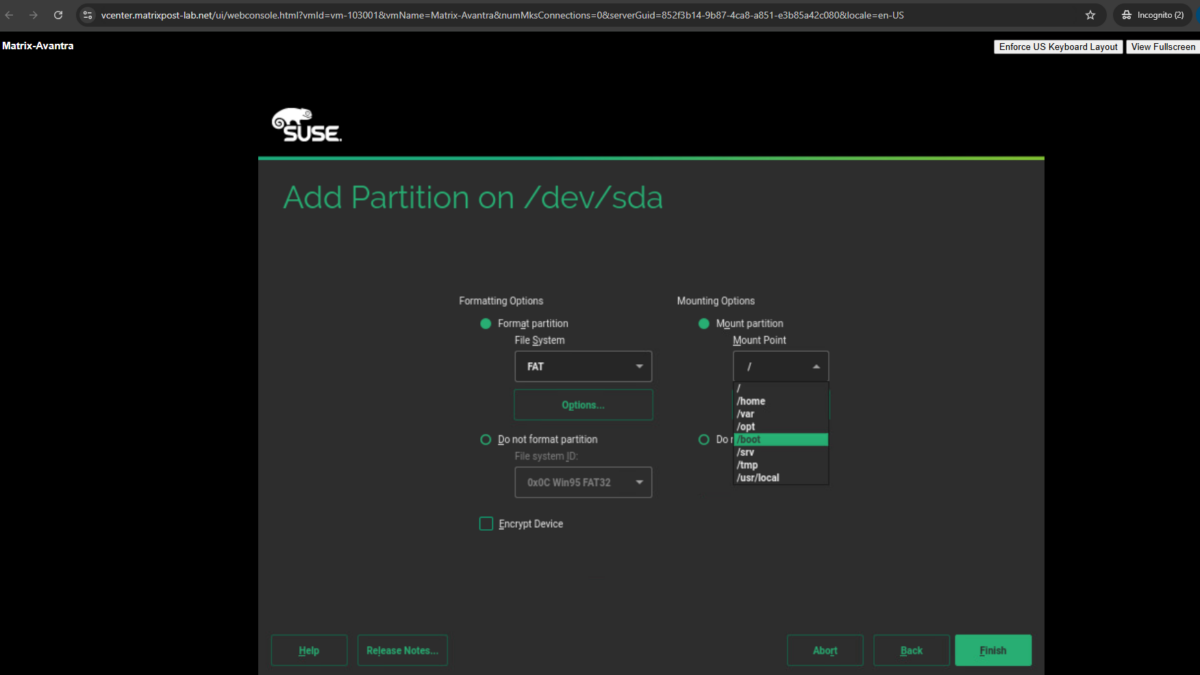Open site information via the address bar icon
This screenshot has width=1200, height=675.
(85, 15)
